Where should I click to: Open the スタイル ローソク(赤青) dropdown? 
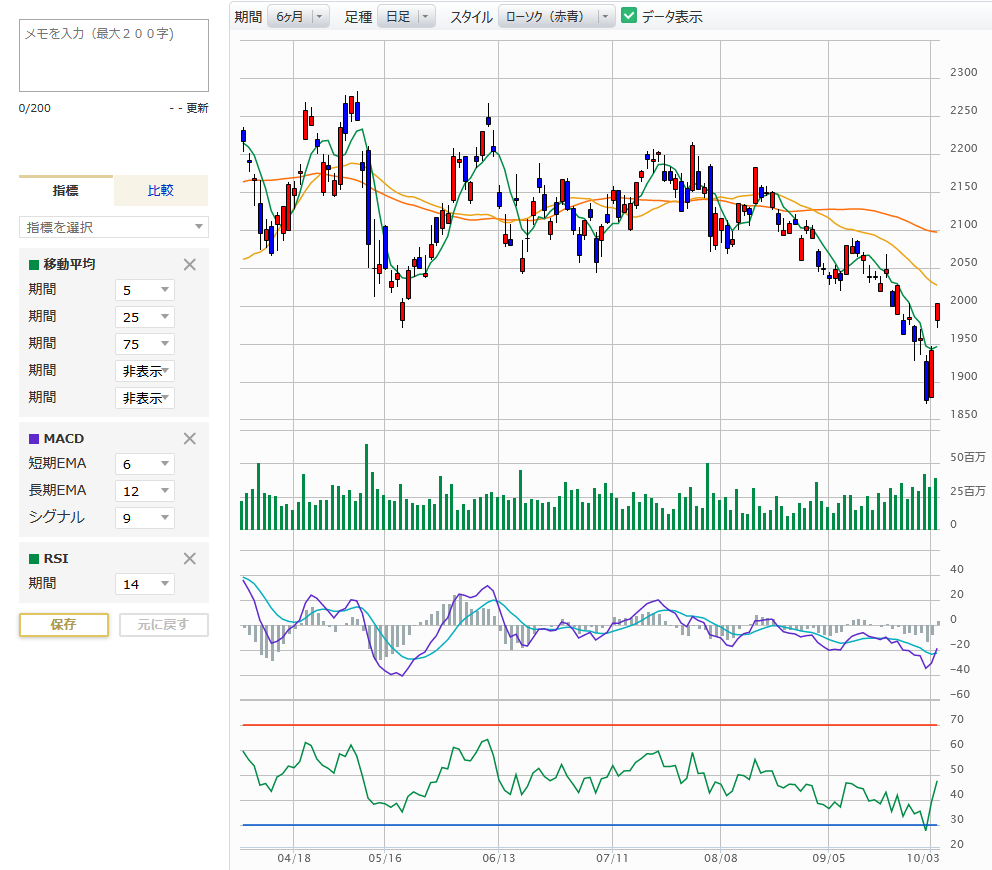point(557,16)
